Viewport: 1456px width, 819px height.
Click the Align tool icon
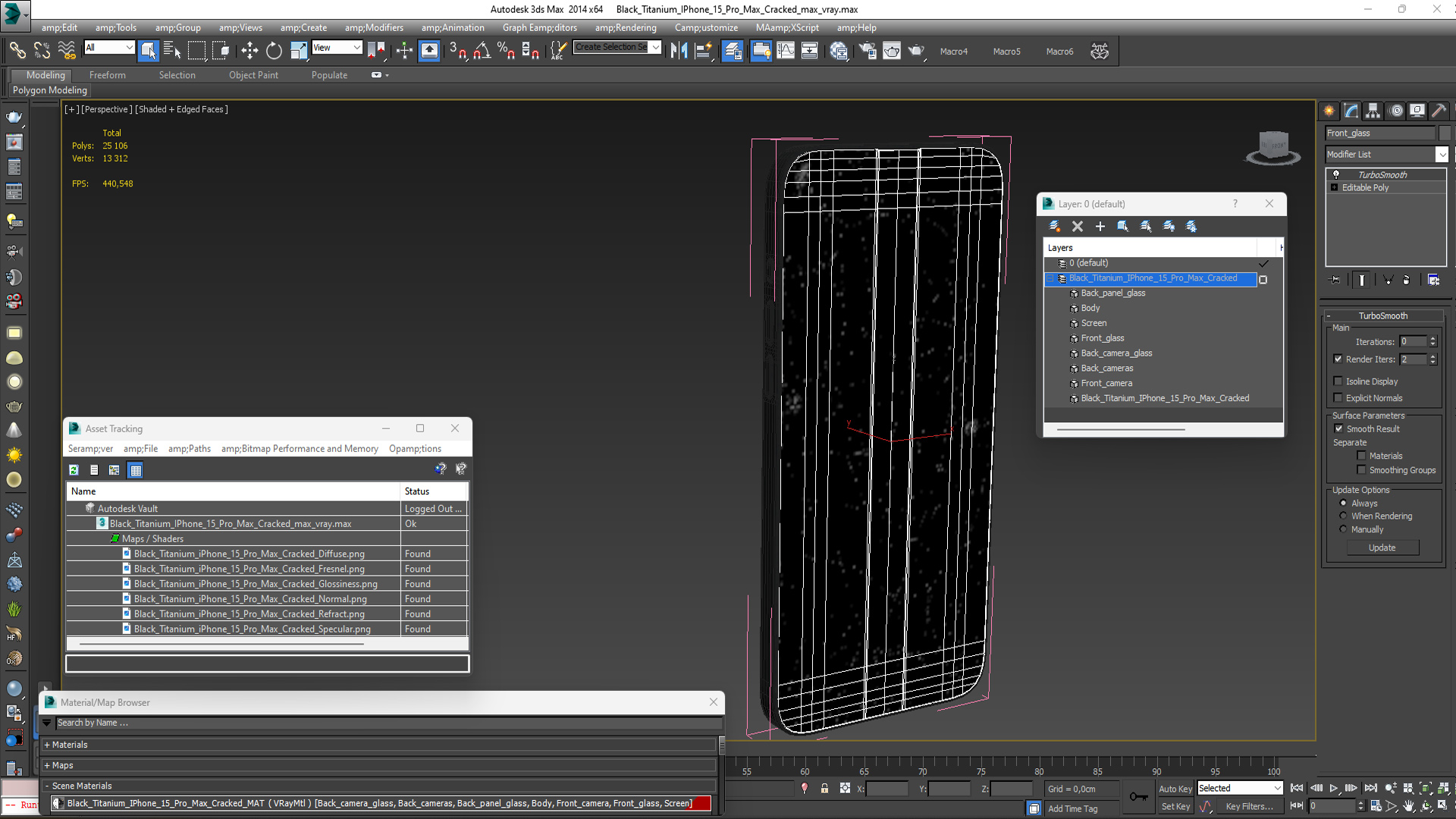coord(704,51)
